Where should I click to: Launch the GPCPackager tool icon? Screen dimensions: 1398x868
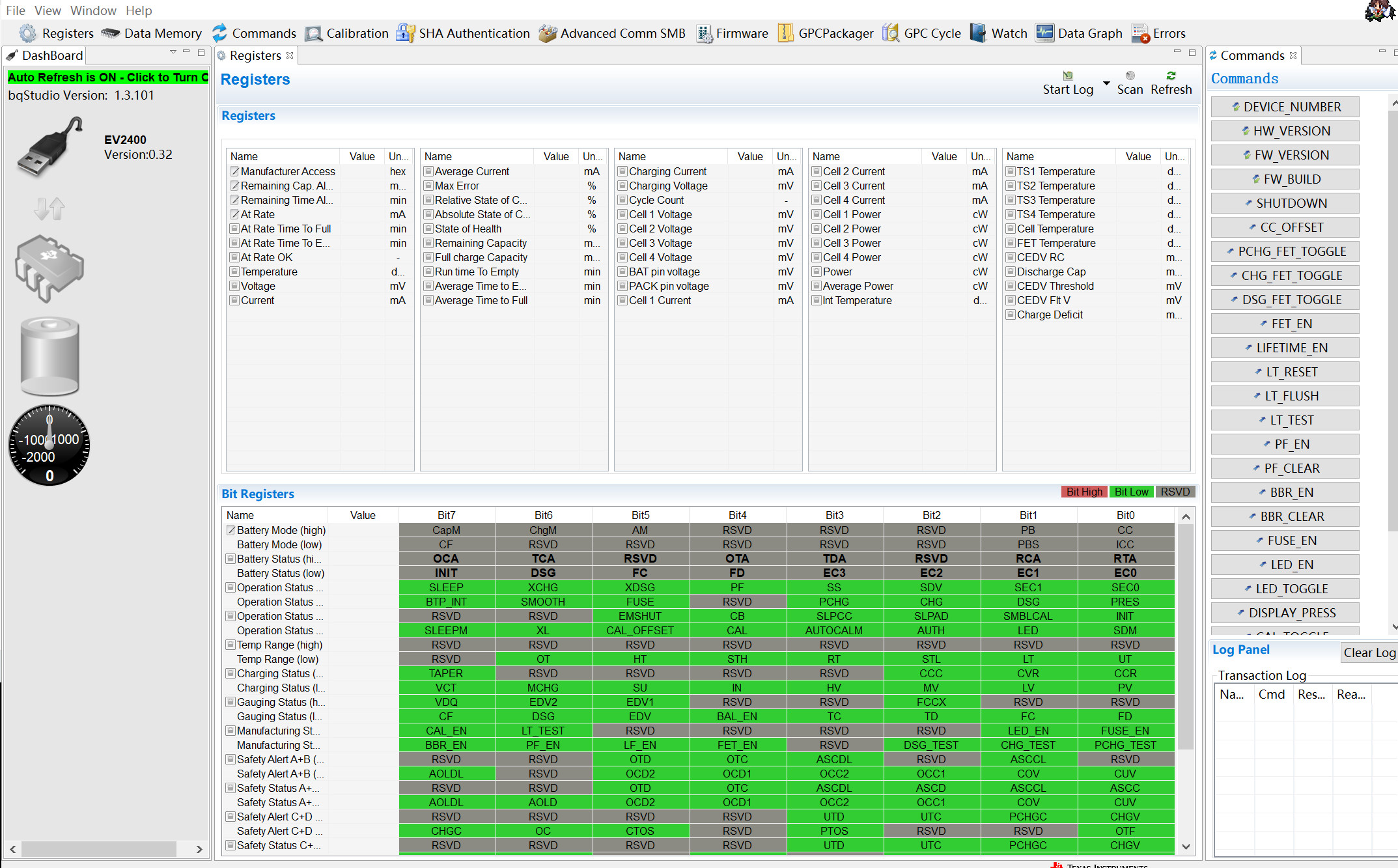[786, 33]
